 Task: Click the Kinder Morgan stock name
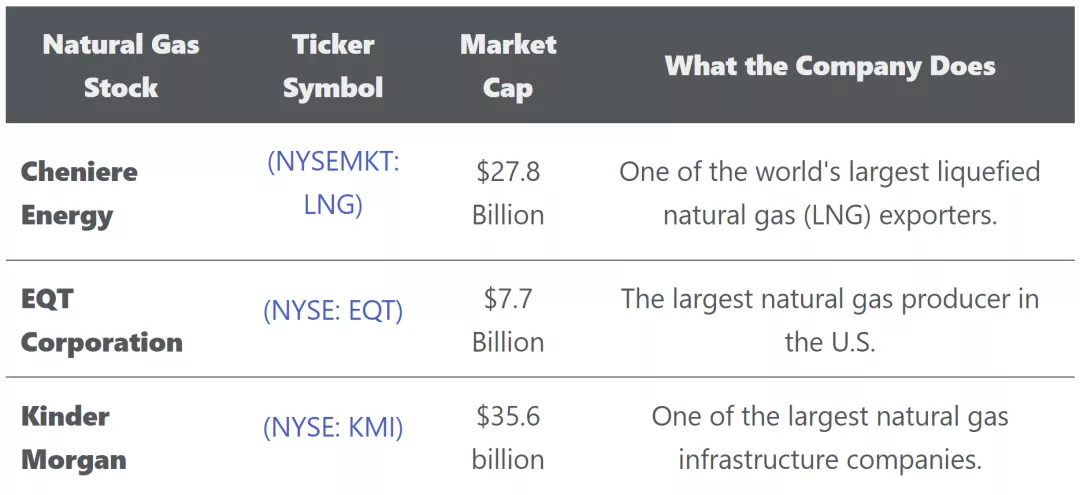click(x=74, y=438)
